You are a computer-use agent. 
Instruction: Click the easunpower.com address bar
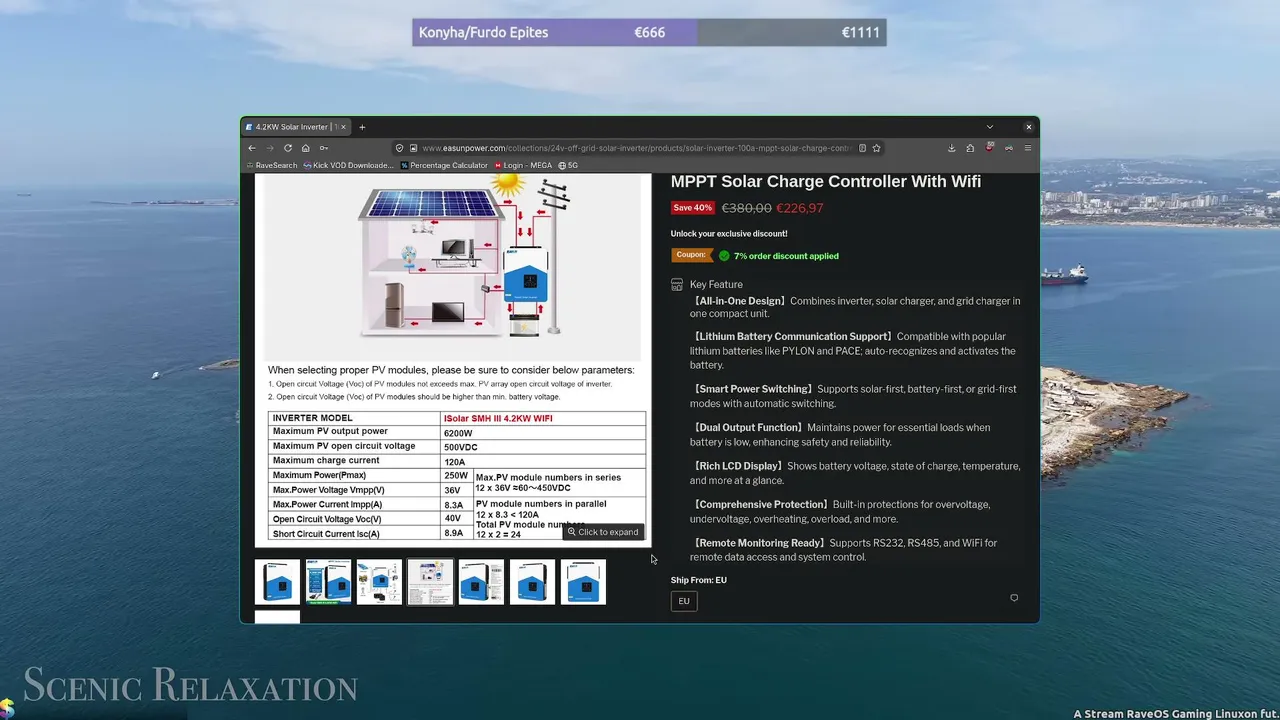coord(636,148)
